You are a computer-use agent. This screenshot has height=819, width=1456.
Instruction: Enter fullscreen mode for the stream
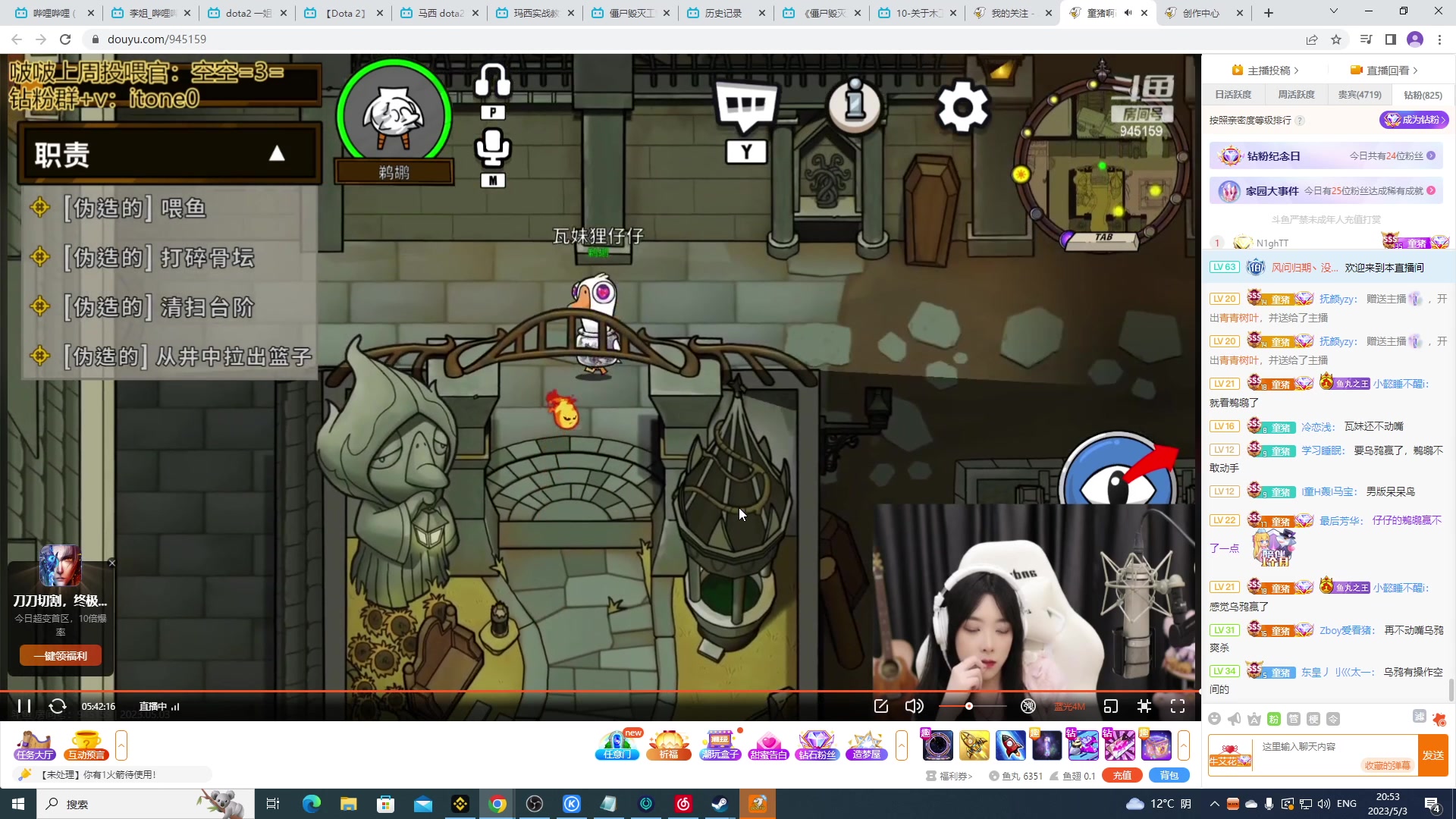tap(1178, 706)
